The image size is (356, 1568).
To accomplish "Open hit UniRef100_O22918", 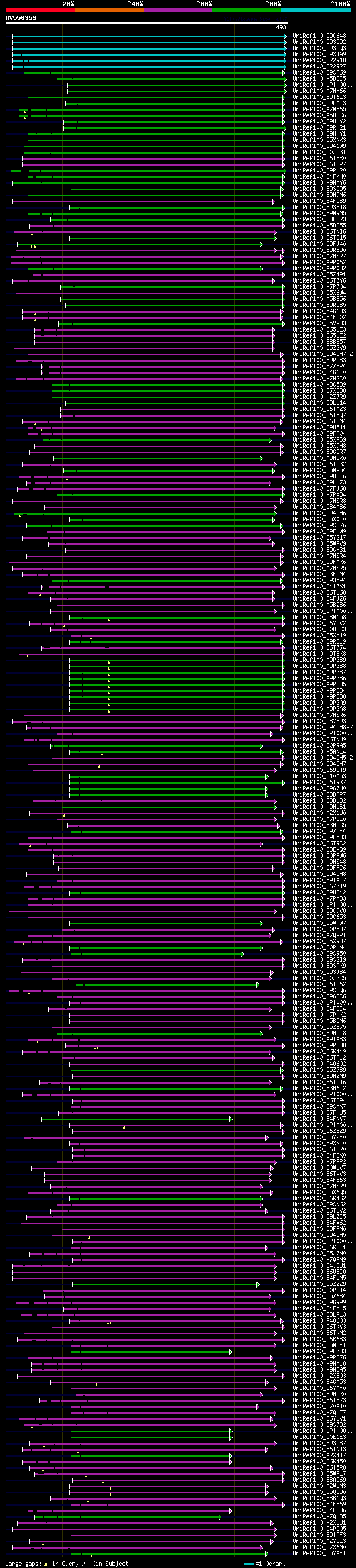I will [319, 60].
